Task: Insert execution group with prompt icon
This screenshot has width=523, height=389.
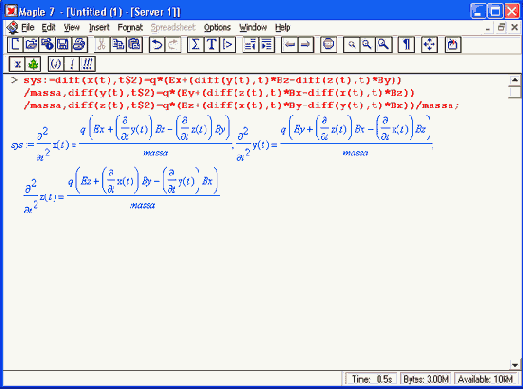Action: coord(227,44)
